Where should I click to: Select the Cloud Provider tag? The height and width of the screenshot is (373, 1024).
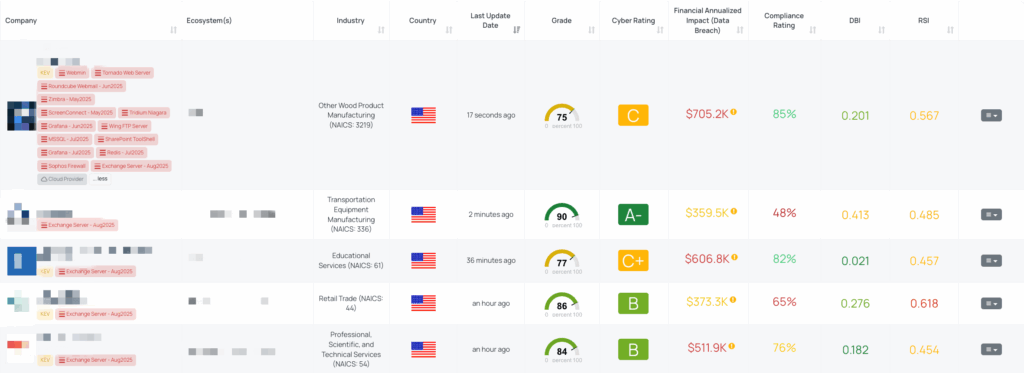click(62, 178)
